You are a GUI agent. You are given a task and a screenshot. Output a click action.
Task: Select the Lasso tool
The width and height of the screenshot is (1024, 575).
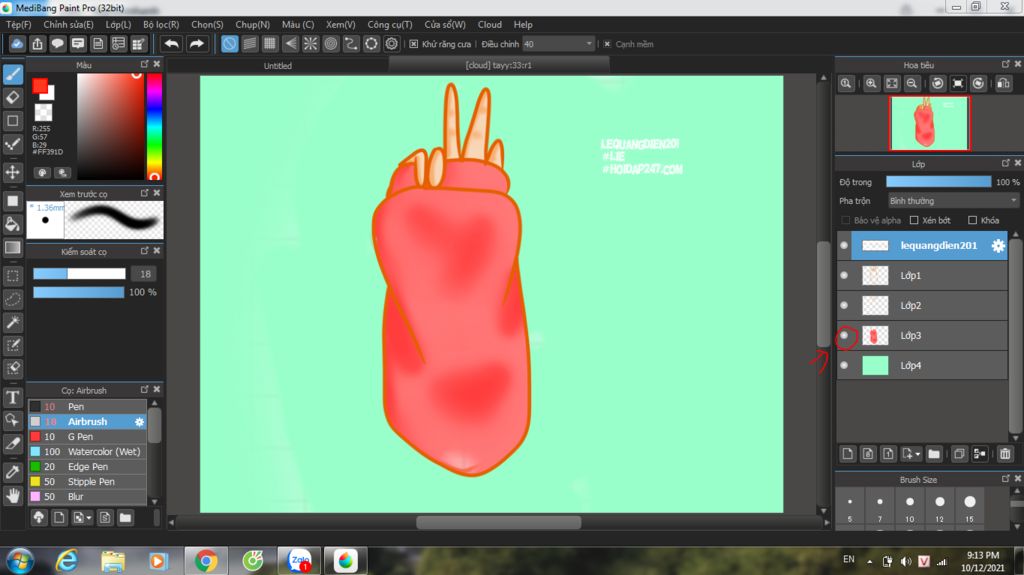point(12,299)
